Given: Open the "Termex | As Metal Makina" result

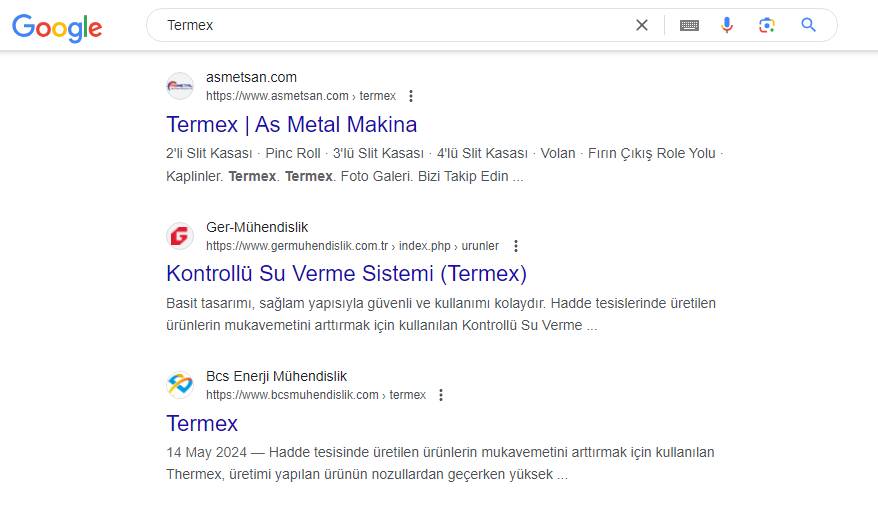Looking at the screenshot, I should [291, 125].
